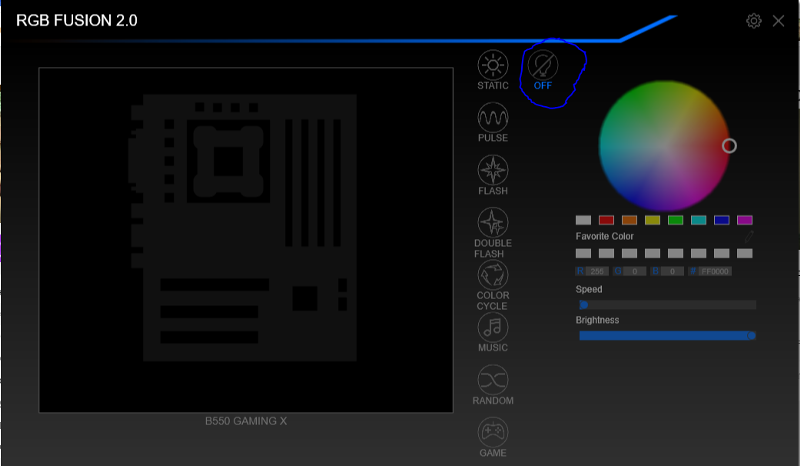Viewport: 800px width, 466px height.
Task: Select the Game lighting mode
Action: (492, 432)
